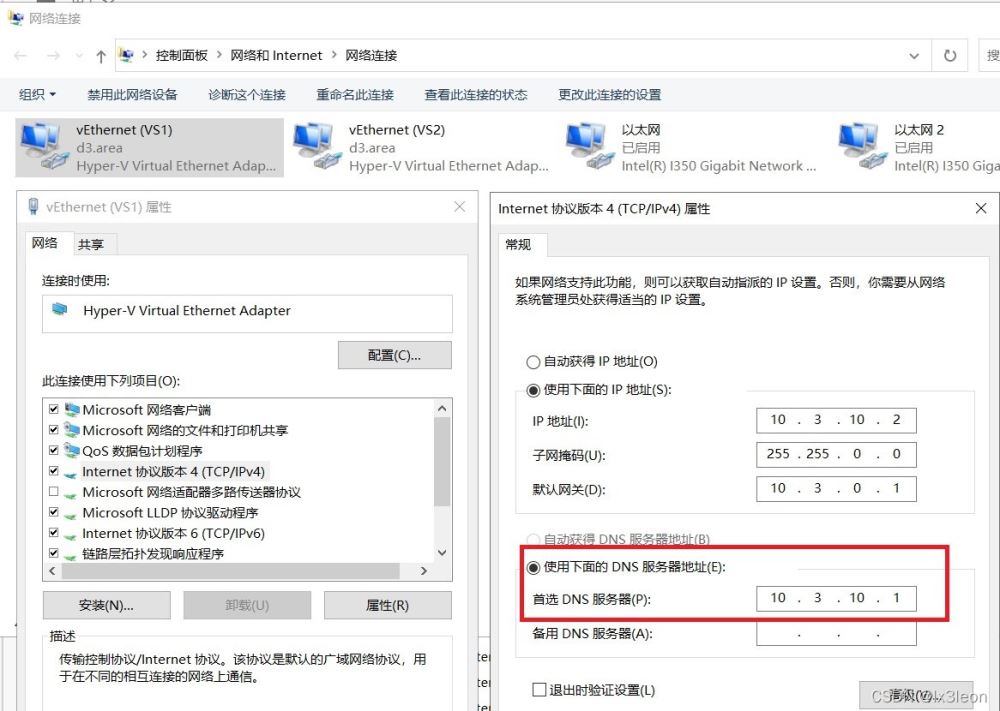Select the 以太网 adapter icon
Image resolution: width=1000 pixels, height=711 pixels.
(x=590, y=146)
